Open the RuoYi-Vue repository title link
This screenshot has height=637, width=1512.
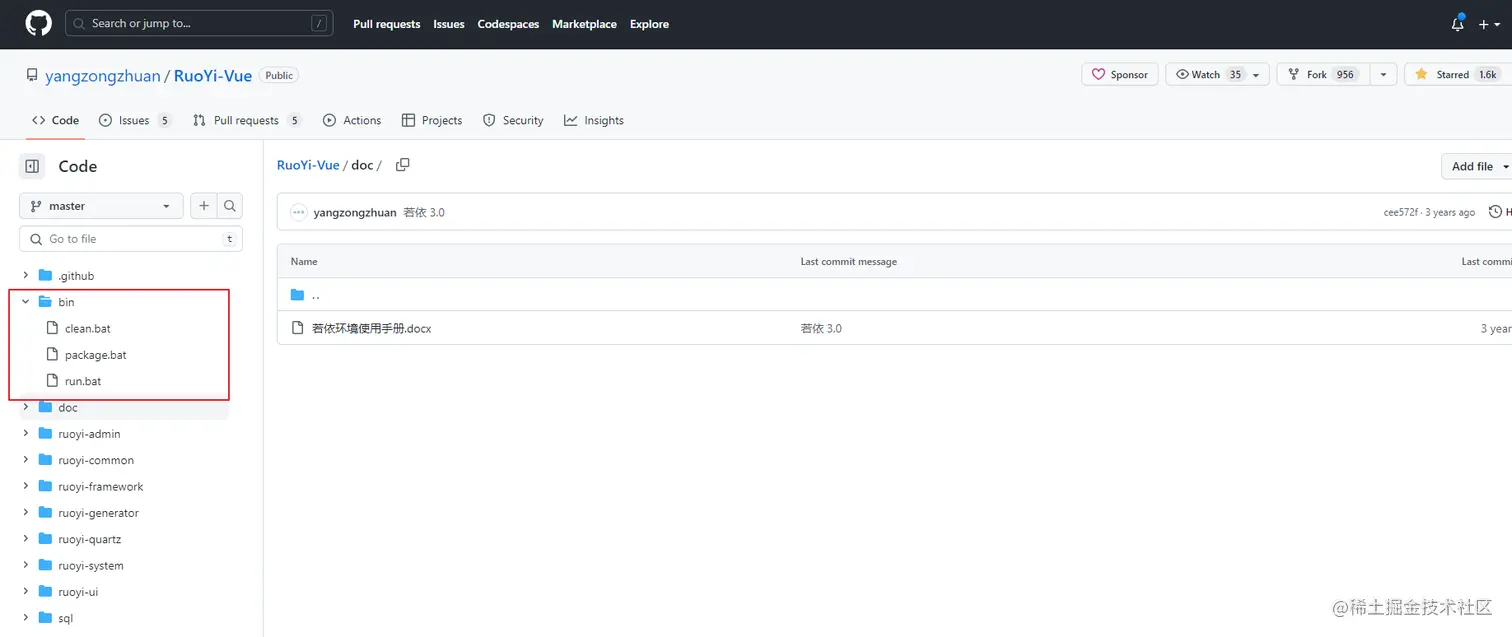pyautogui.click(x=213, y=76)
